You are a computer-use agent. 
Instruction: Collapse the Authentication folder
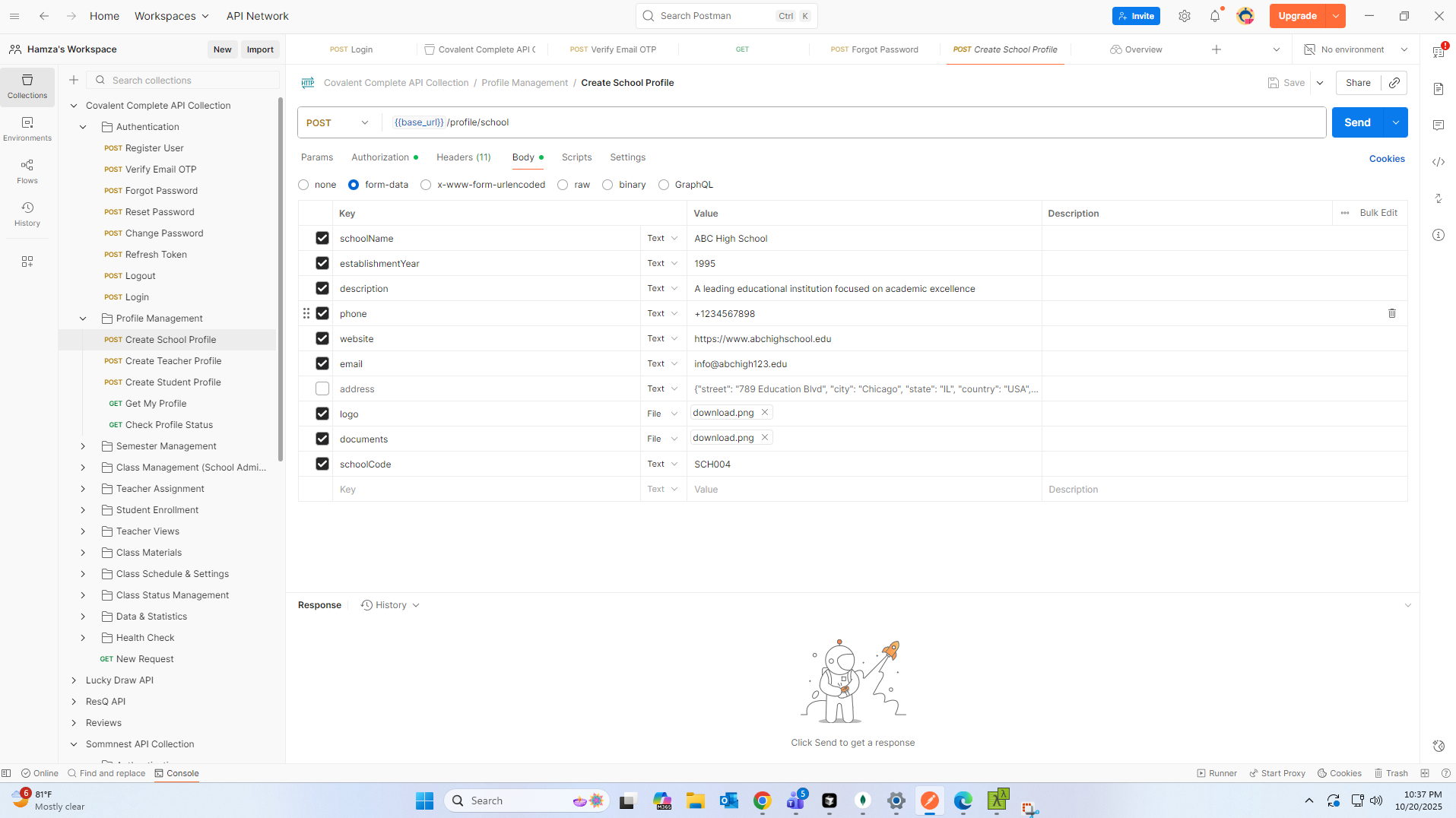(83, 127)
